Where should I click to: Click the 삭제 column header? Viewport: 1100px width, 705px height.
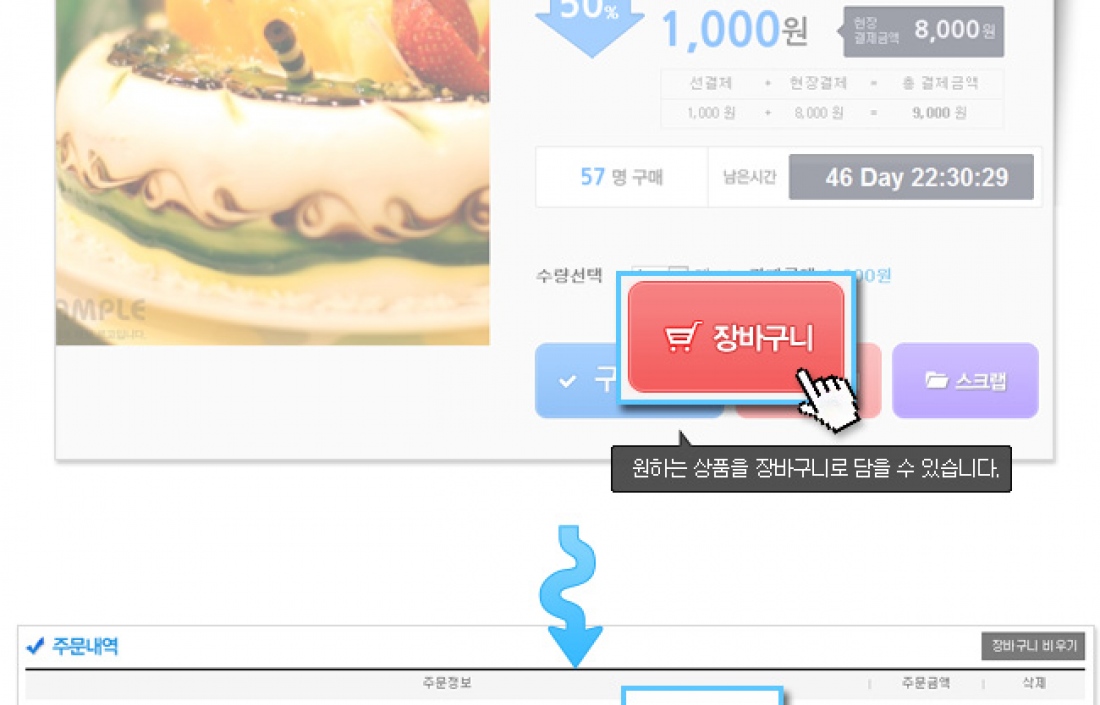pos(1034,683)
